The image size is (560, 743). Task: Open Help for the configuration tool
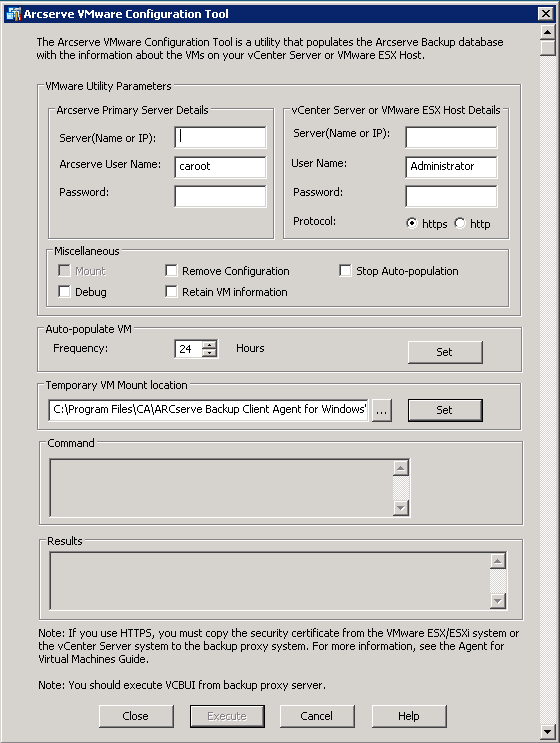409,716
